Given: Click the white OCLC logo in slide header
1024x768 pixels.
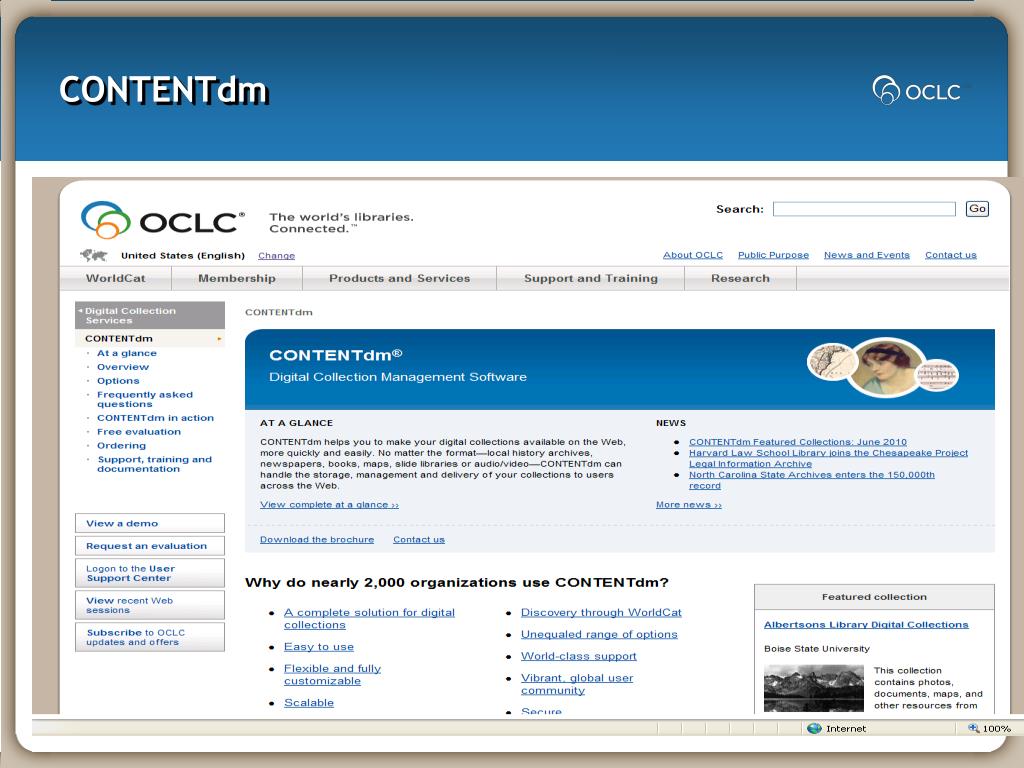Looking at the screenshot, I should click(x=916, y=91).
